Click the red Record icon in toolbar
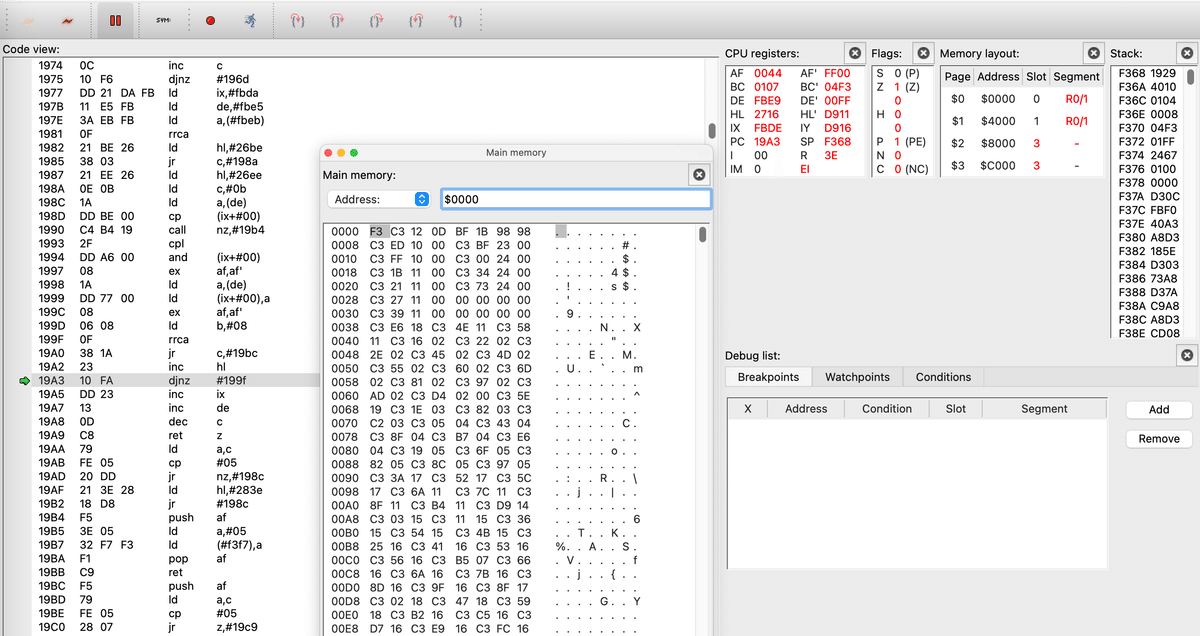1200x636 pixels. [210, 21]
